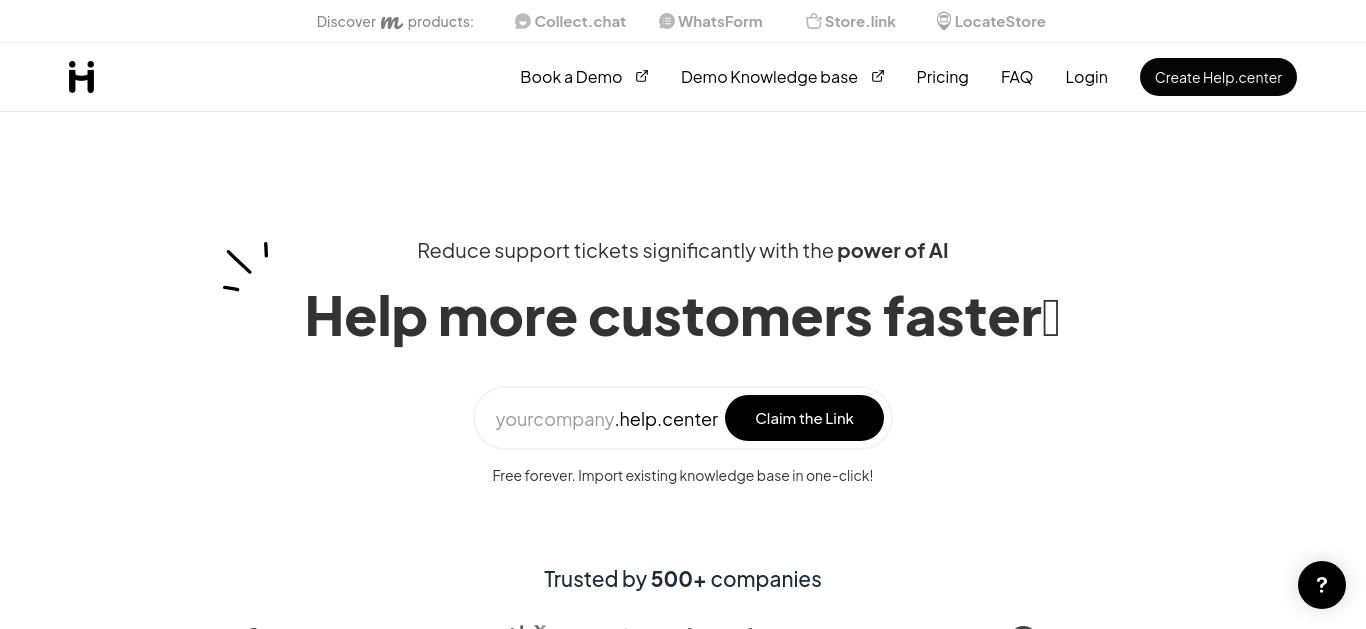Click the WhatsForm icon in top bar

[667, 21]
